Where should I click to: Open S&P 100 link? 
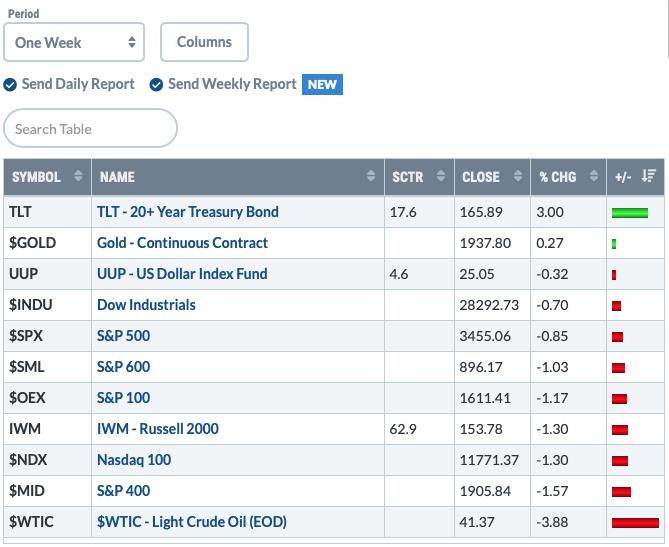(123, 398)
